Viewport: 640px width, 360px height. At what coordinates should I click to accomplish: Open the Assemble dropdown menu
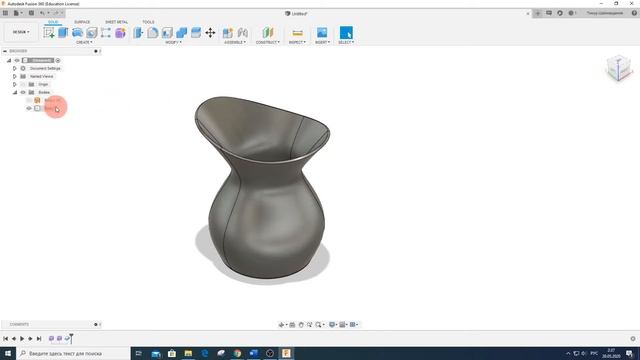tap(235, 42)
